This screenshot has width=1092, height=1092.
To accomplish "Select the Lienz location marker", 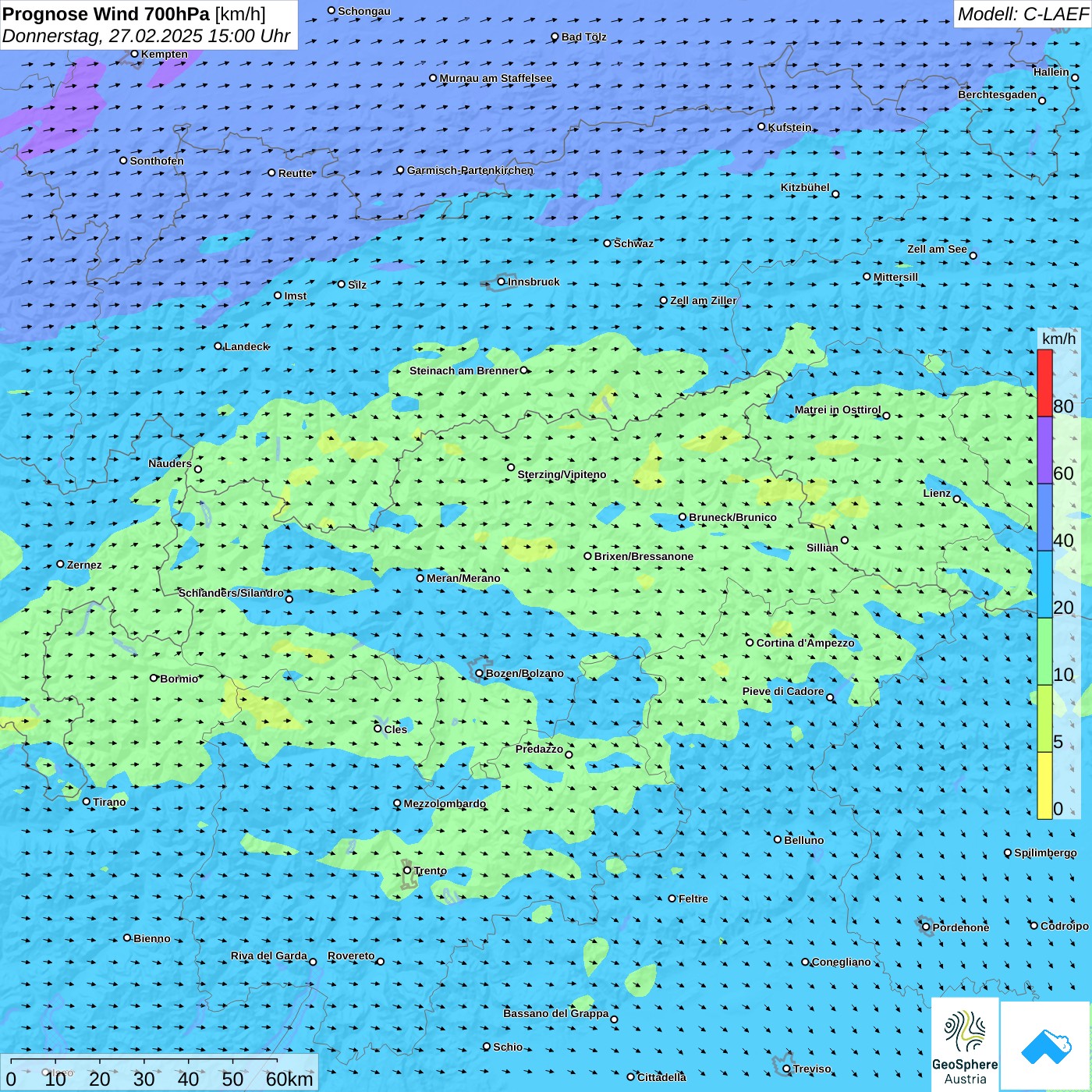I will (x=957, y=499).
